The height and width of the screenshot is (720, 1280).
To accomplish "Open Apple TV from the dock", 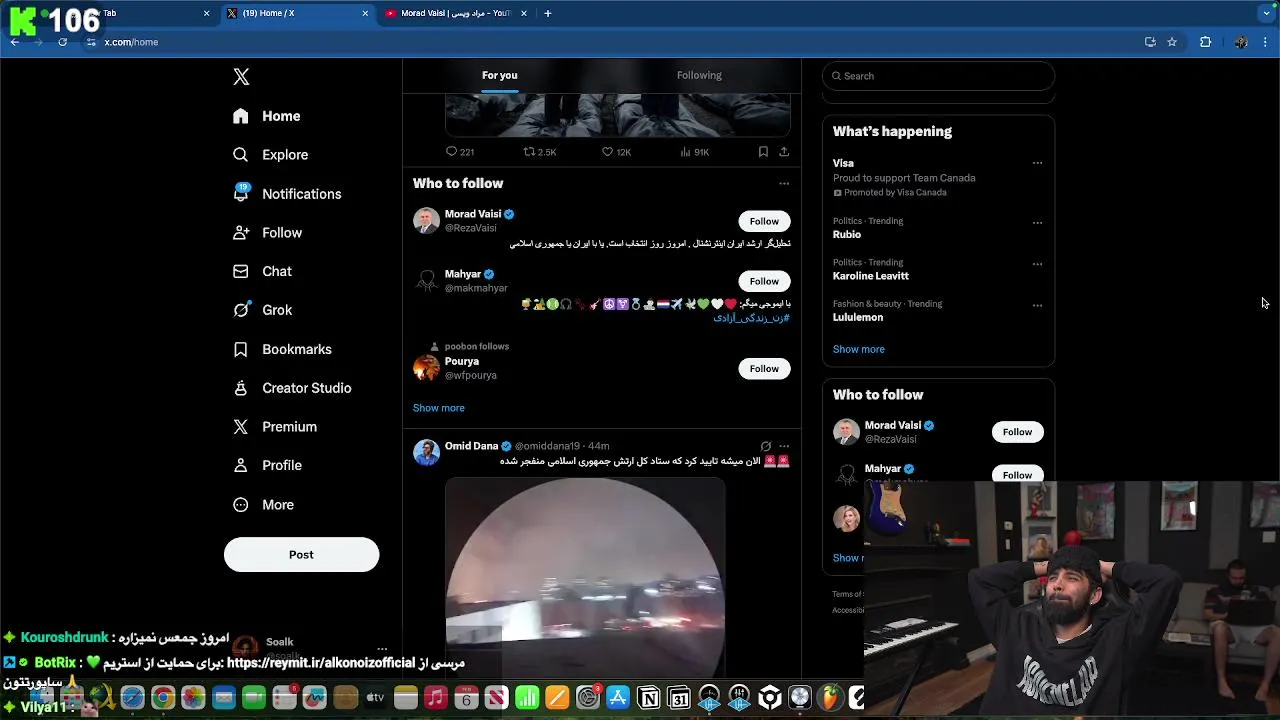I will 375,698.
